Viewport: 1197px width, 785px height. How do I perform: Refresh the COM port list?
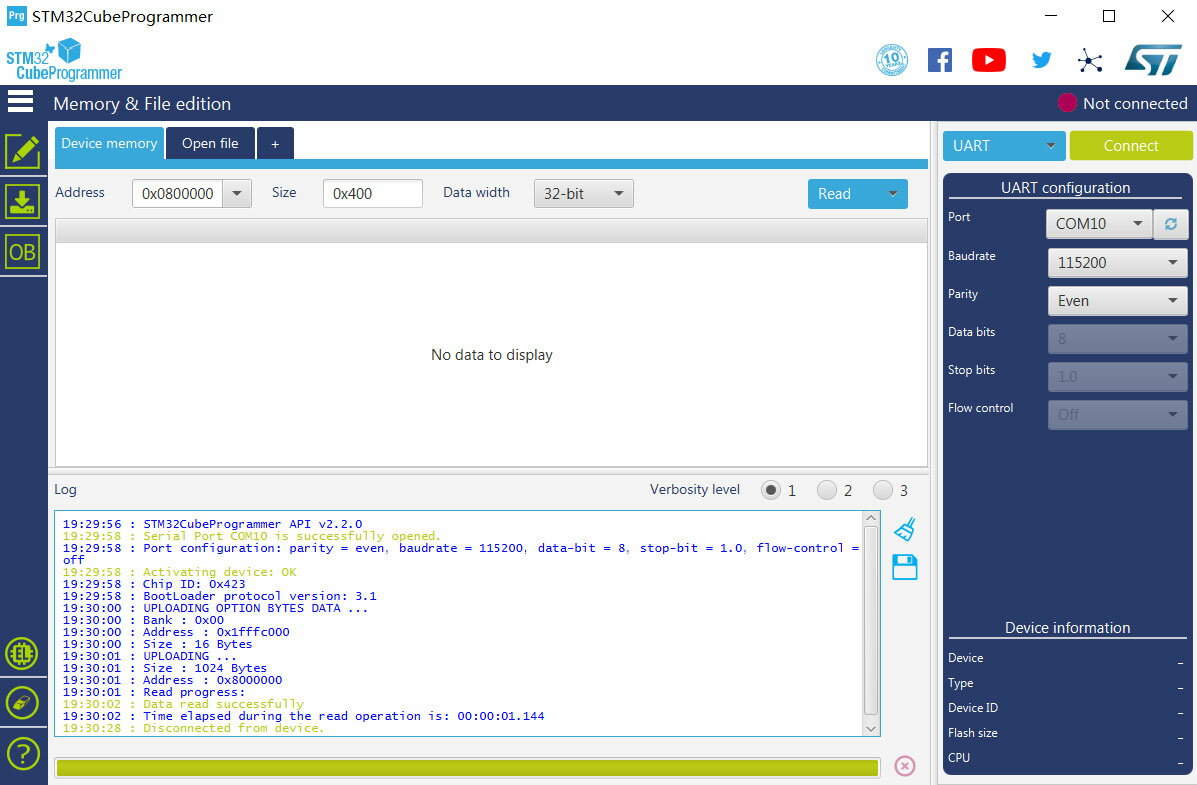pos(1171,224)
